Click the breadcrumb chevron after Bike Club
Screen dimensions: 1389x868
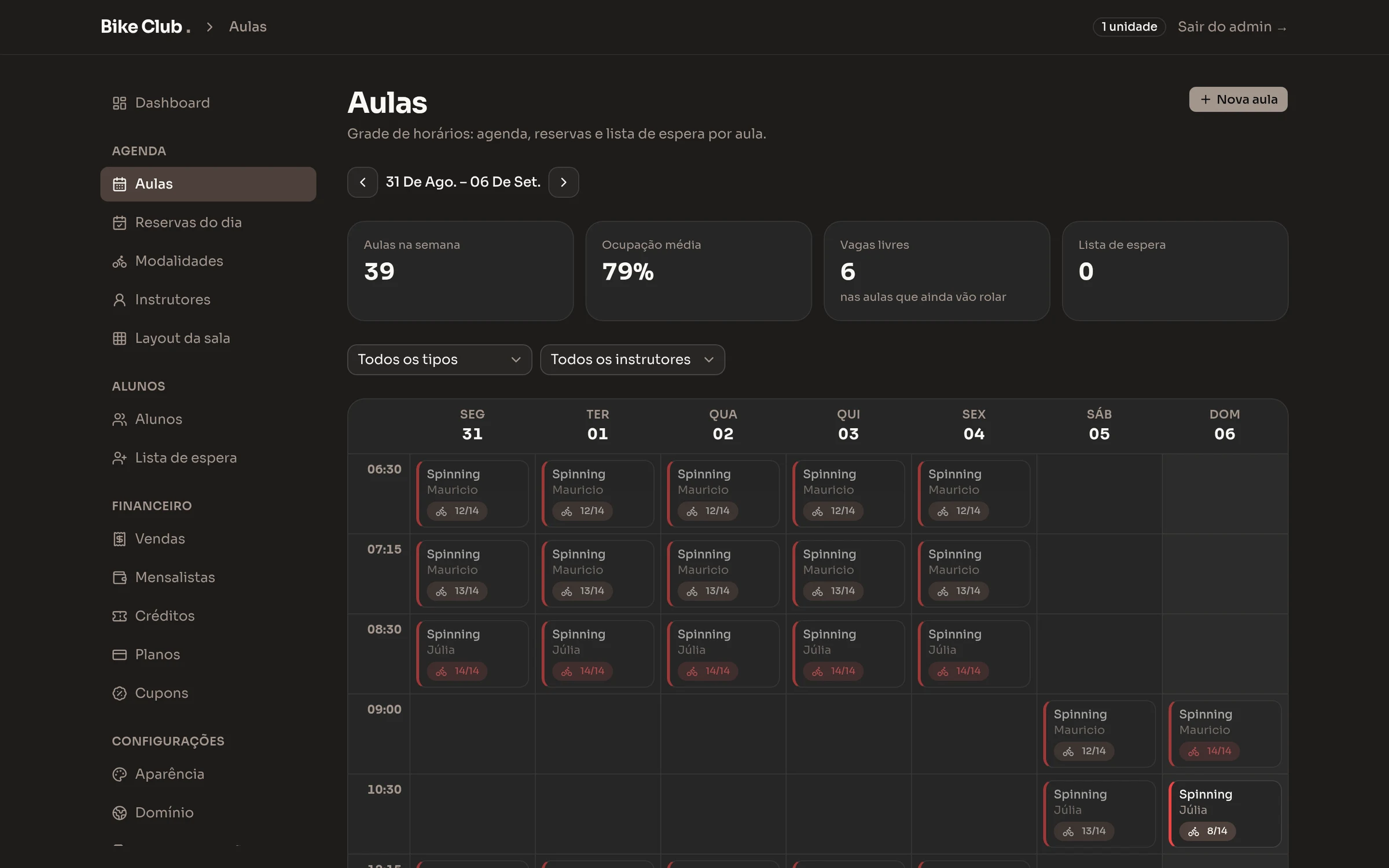(x=210, y=27)
